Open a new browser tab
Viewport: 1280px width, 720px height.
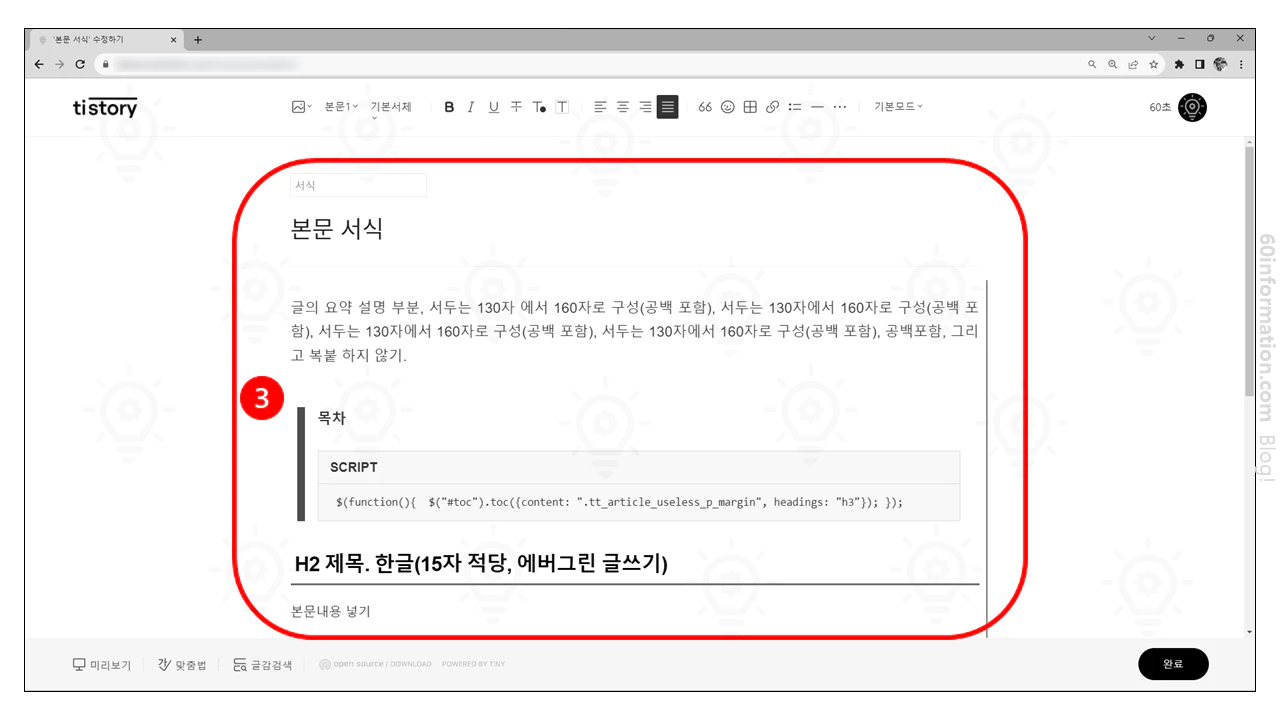(x=198, y=40)
